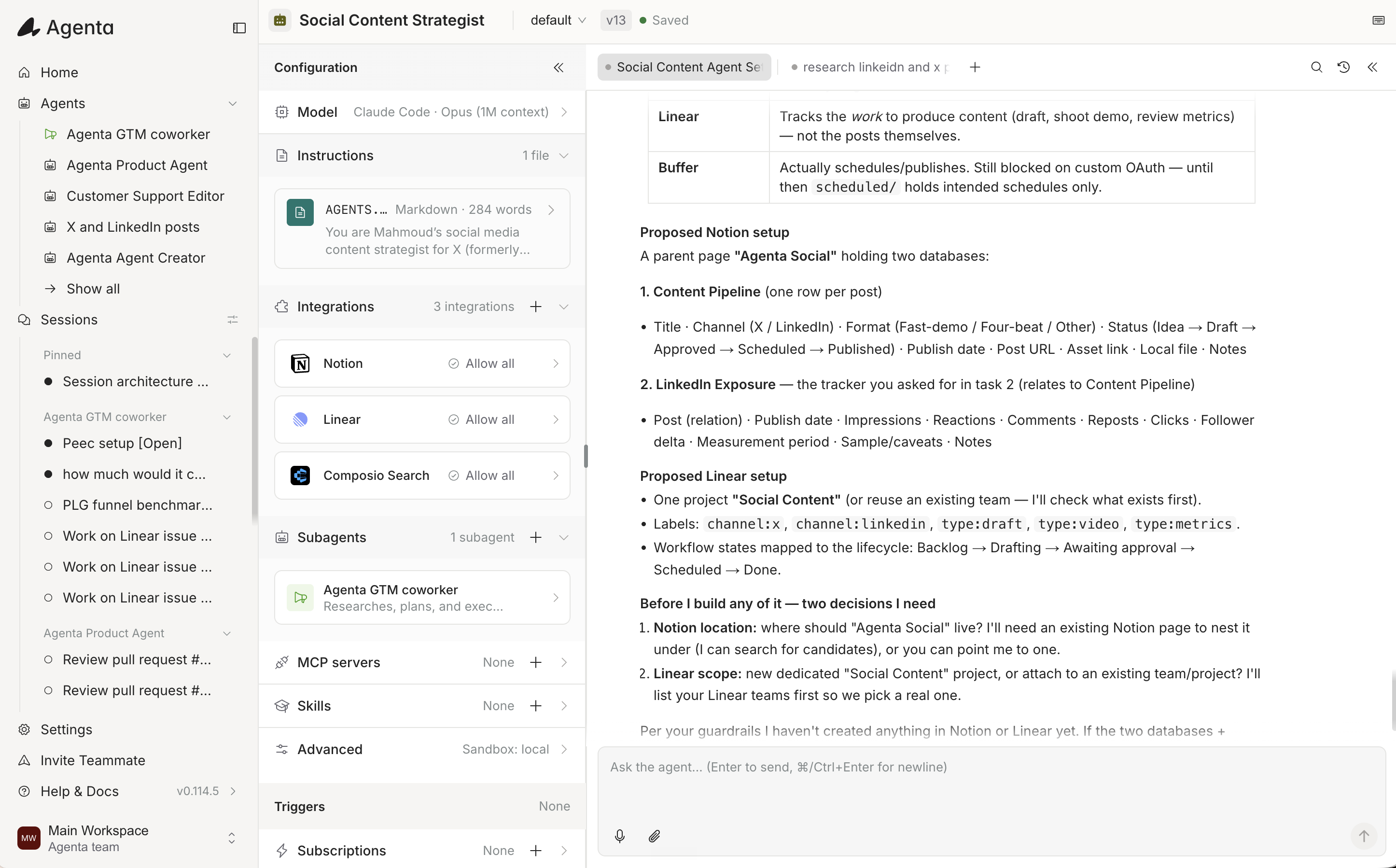Open the Agenta GTM coworker subagent card

click(x=422, y=598)
